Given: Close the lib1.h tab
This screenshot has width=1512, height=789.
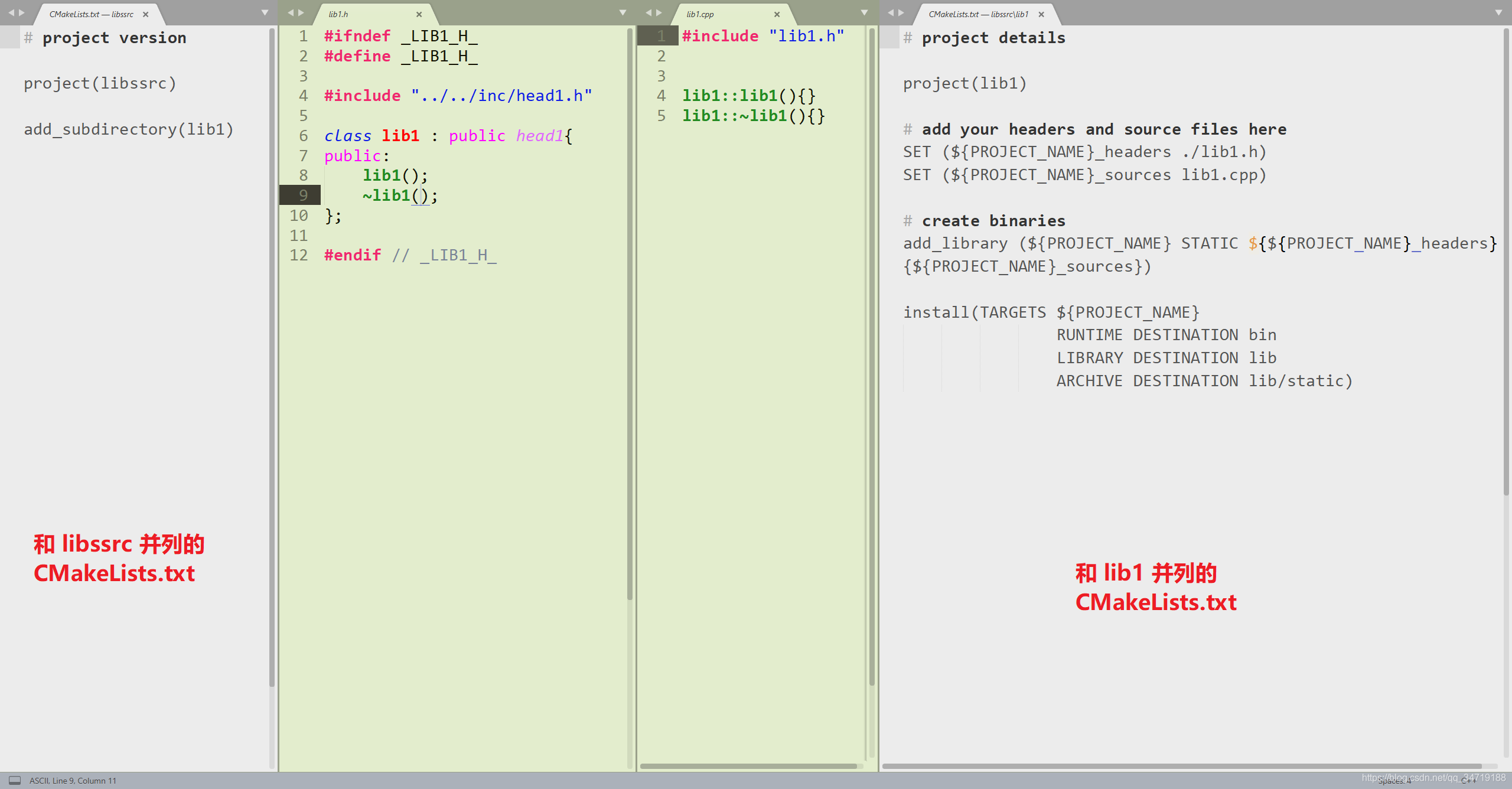Looking at the screenshot, I should (x=419, y=14).
